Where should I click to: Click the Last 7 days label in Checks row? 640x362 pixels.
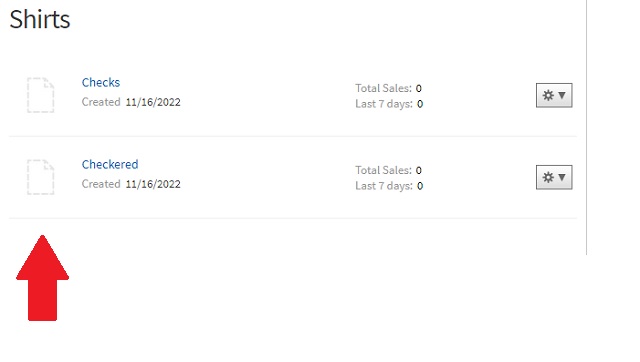coord(384,104)
